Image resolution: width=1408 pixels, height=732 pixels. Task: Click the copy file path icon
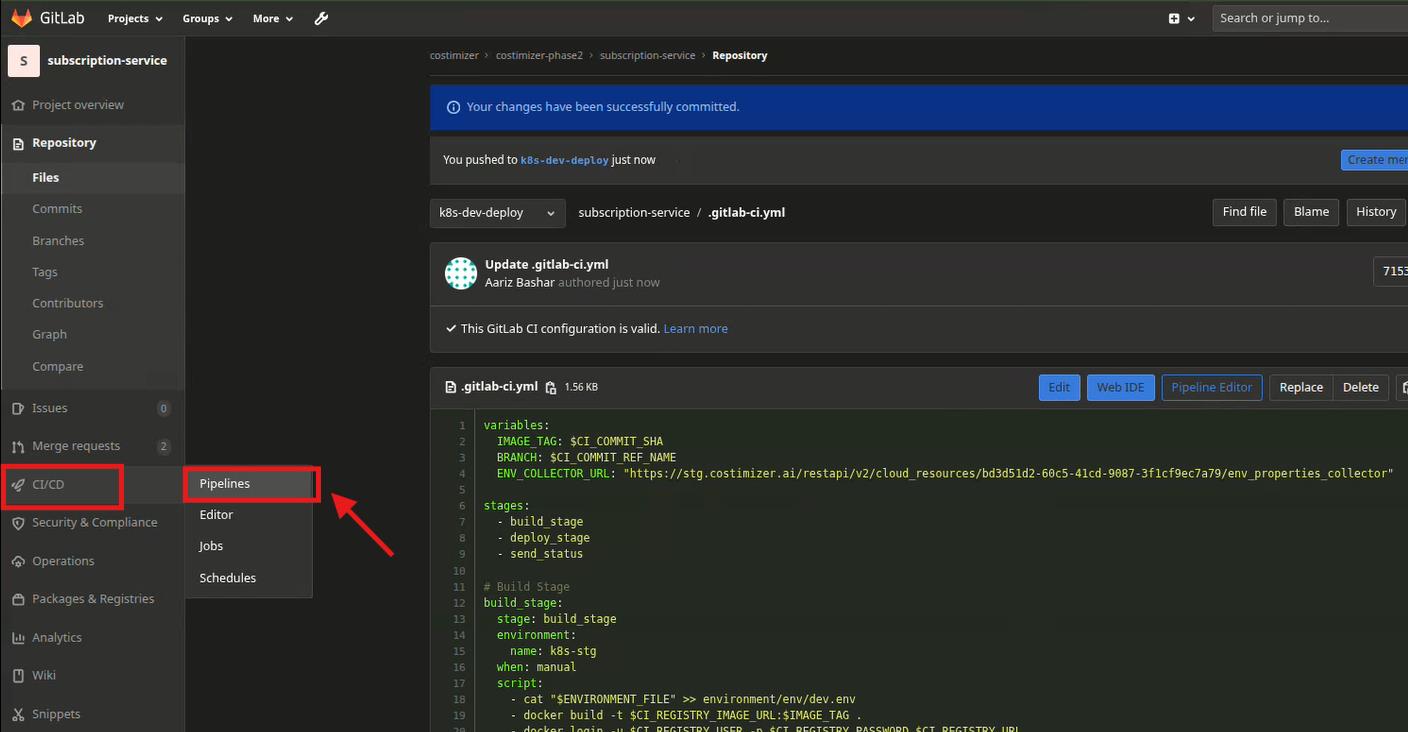point(550,387)
